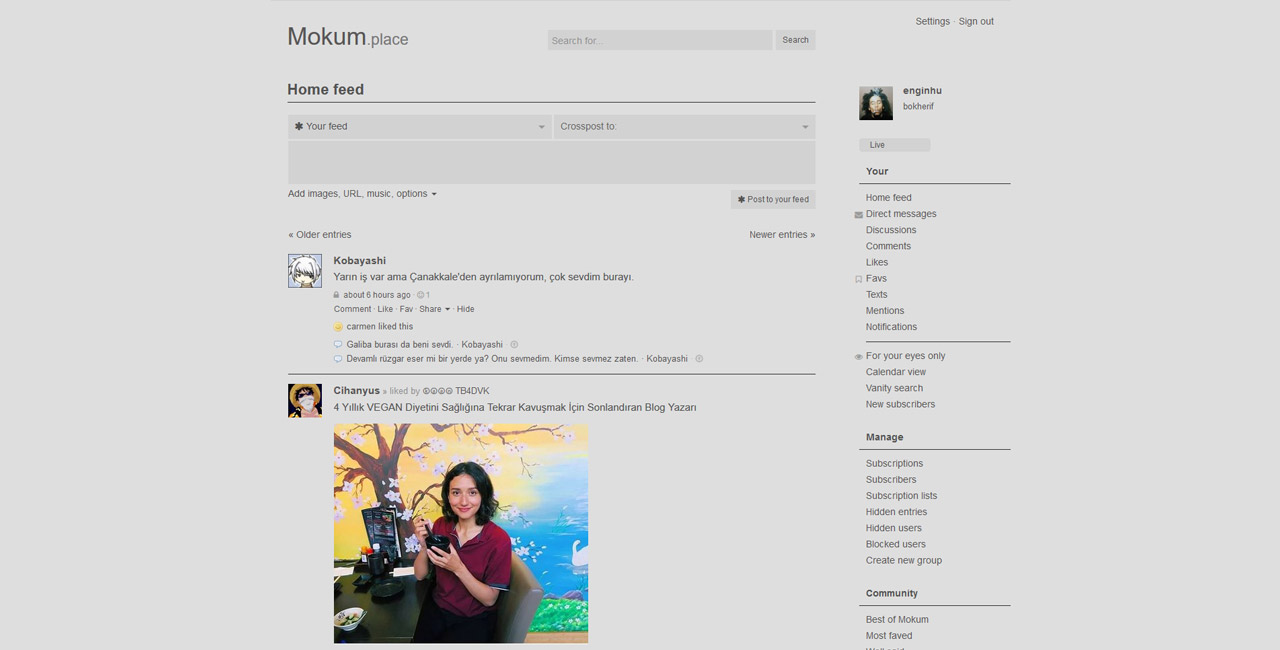This screenshot has width=1280, height=650.
Task: Click the bookmark icon next to Favs
Action: 858,278
